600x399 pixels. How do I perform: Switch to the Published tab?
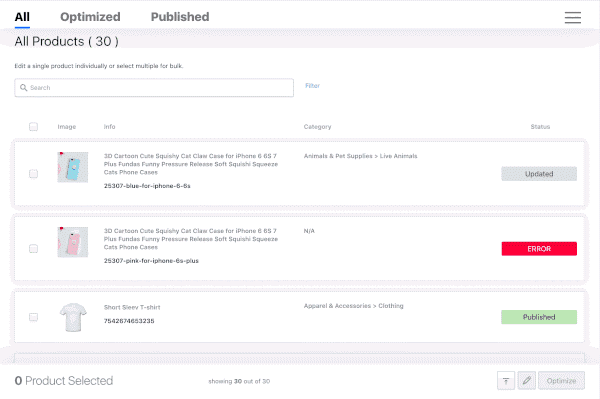[x=180, y=17]
